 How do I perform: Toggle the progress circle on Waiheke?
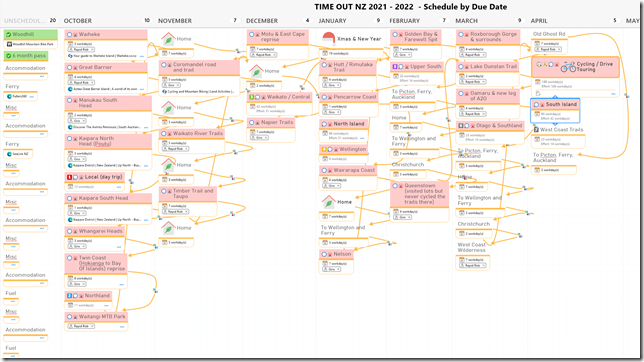point(69,35)
